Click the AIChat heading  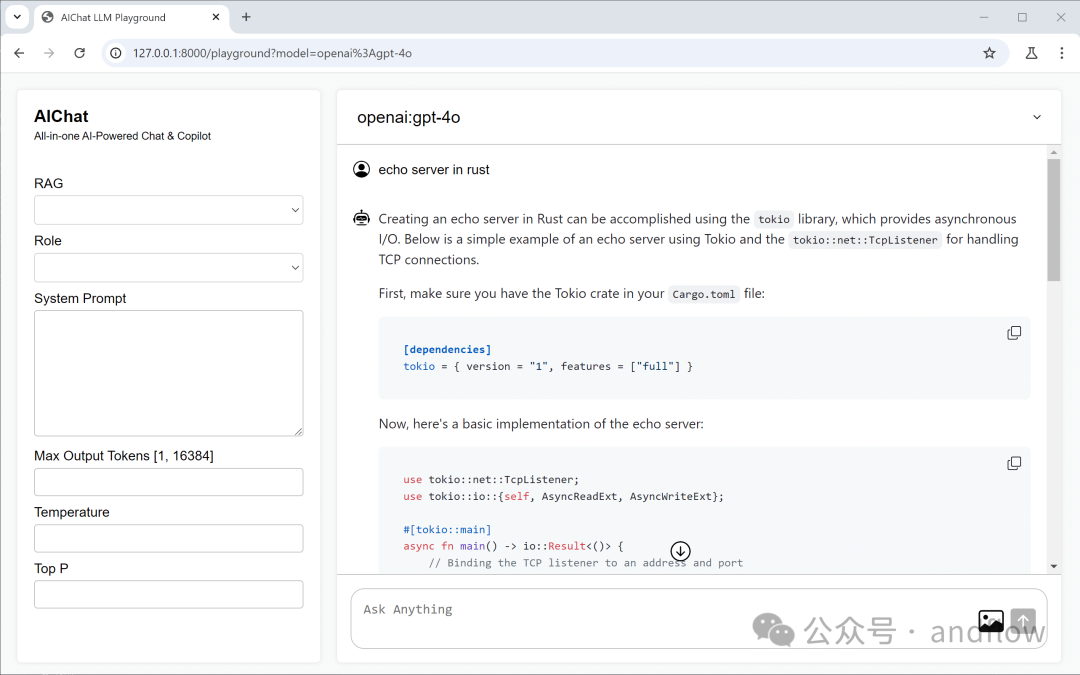click(x=61, y=116)
